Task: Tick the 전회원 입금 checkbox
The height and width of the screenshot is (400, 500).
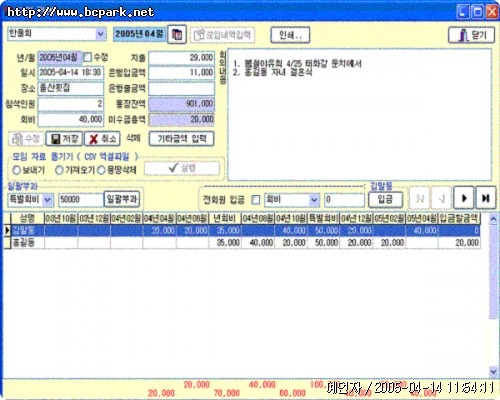Action: tap(256, 200)
